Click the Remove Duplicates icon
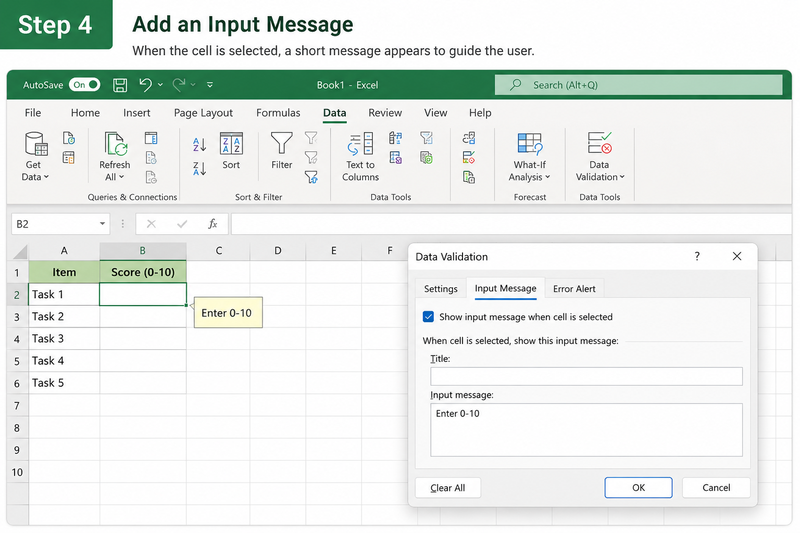The image size is (800, 533). (x=395, y=158)
